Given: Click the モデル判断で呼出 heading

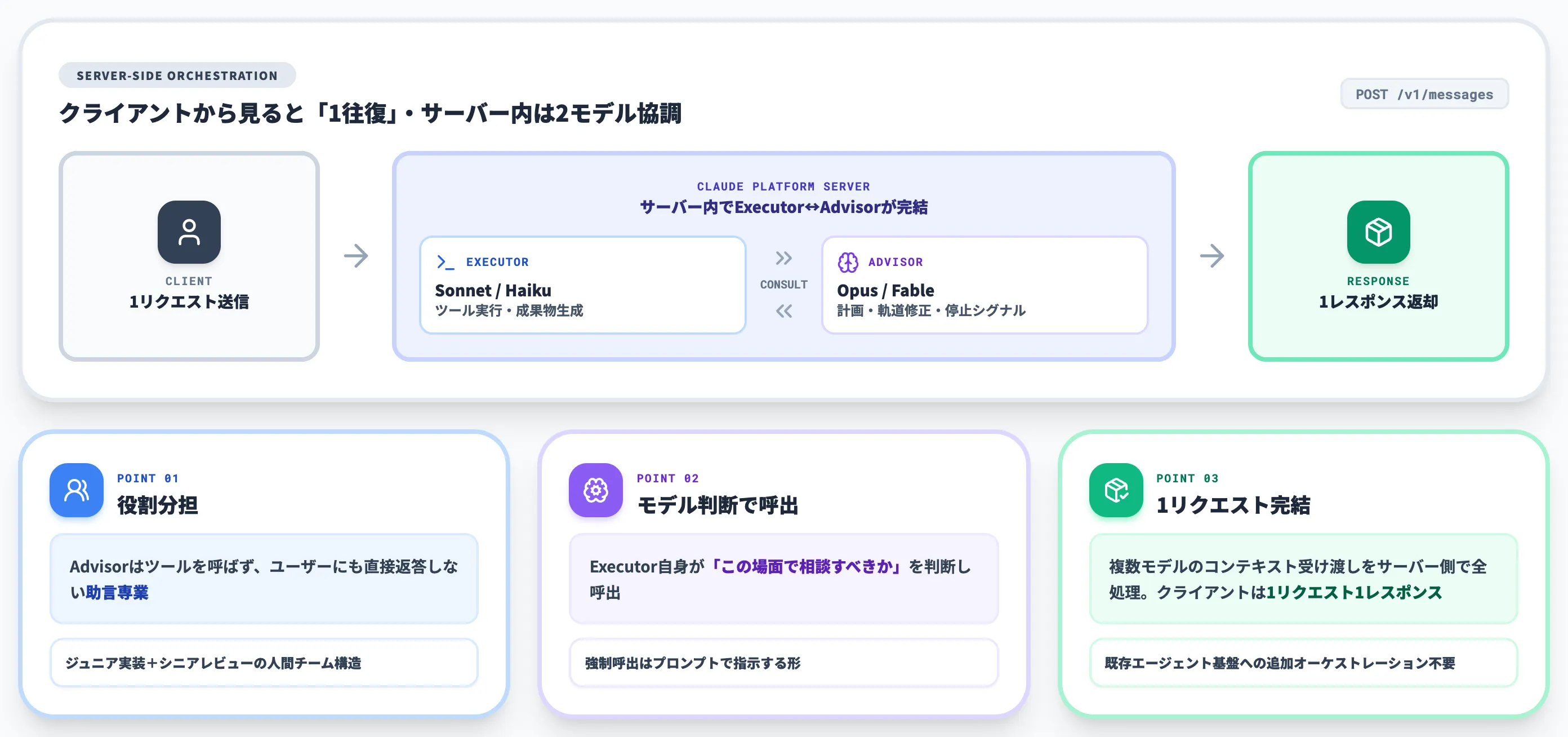Looking at the screenshot, I should [718, 505].
